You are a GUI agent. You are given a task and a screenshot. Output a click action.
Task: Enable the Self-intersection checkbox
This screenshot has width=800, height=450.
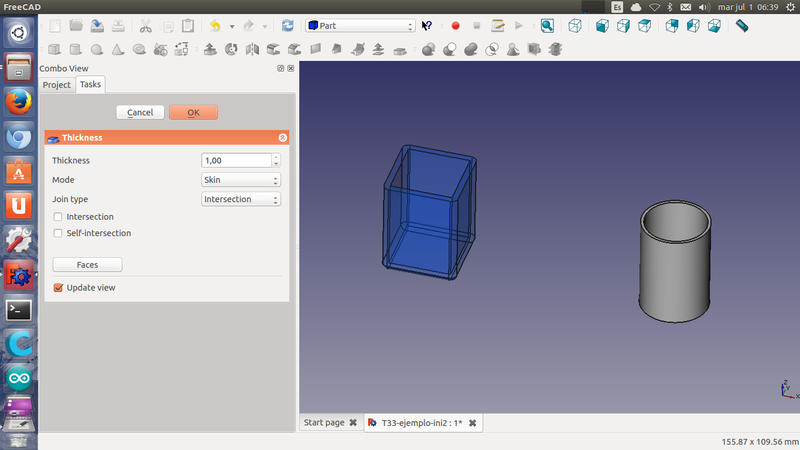coord(58,234)
